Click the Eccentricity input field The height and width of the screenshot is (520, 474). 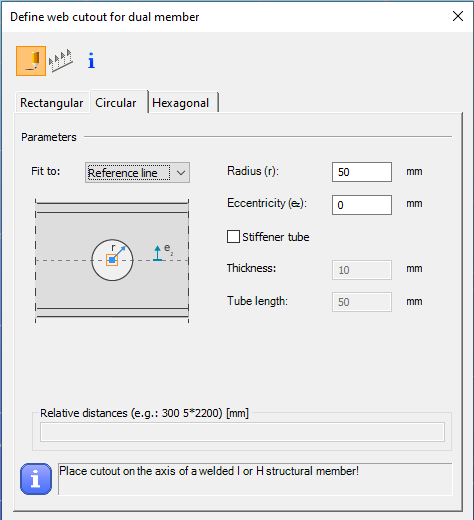point(362,205)
